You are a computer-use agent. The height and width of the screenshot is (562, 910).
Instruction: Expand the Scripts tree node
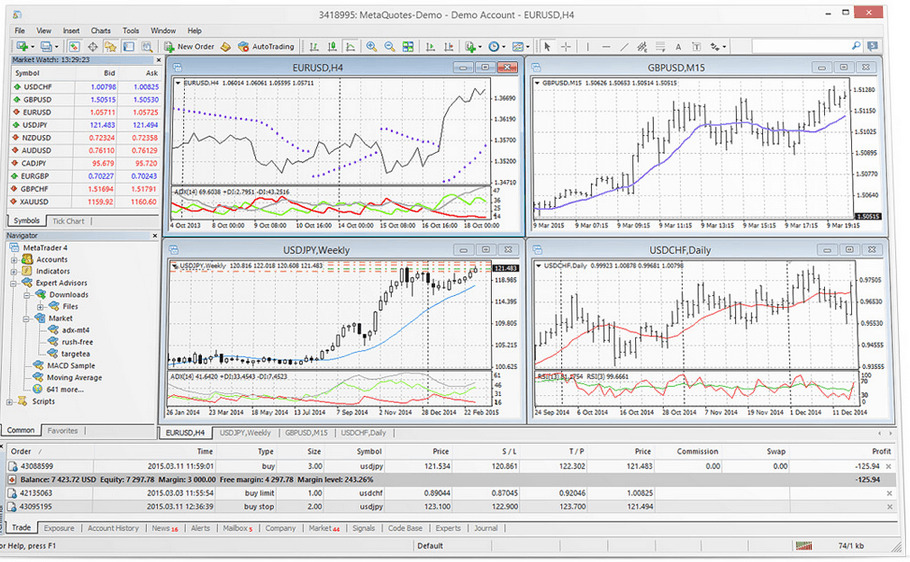tap(9, 401)
